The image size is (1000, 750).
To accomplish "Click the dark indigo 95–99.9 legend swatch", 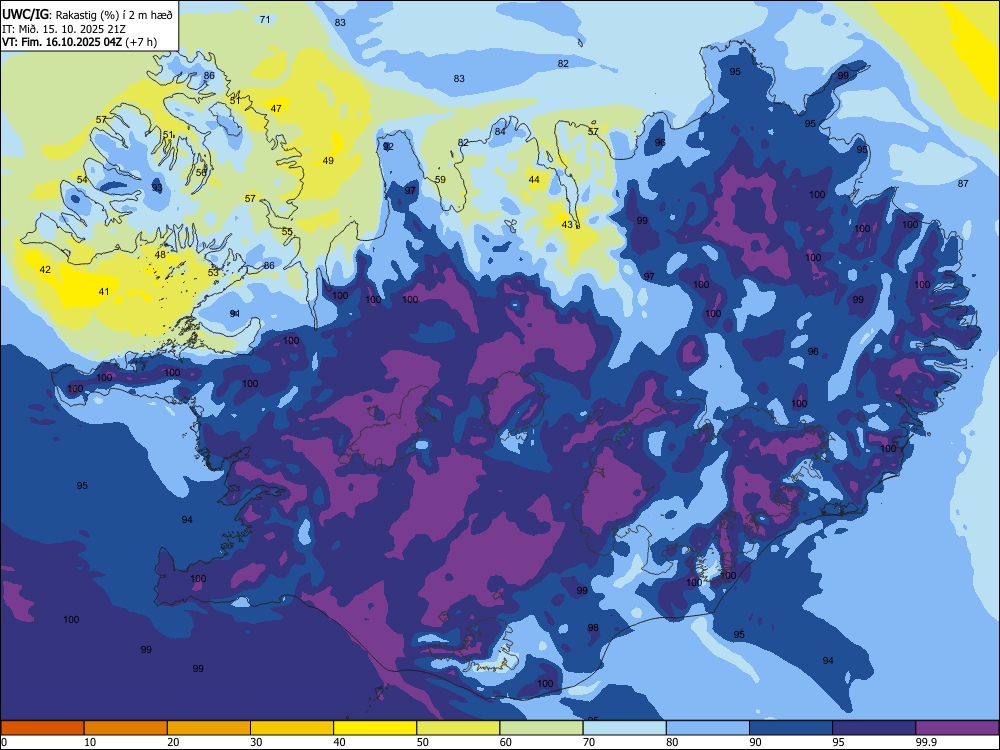I will [x=874, y=728].
